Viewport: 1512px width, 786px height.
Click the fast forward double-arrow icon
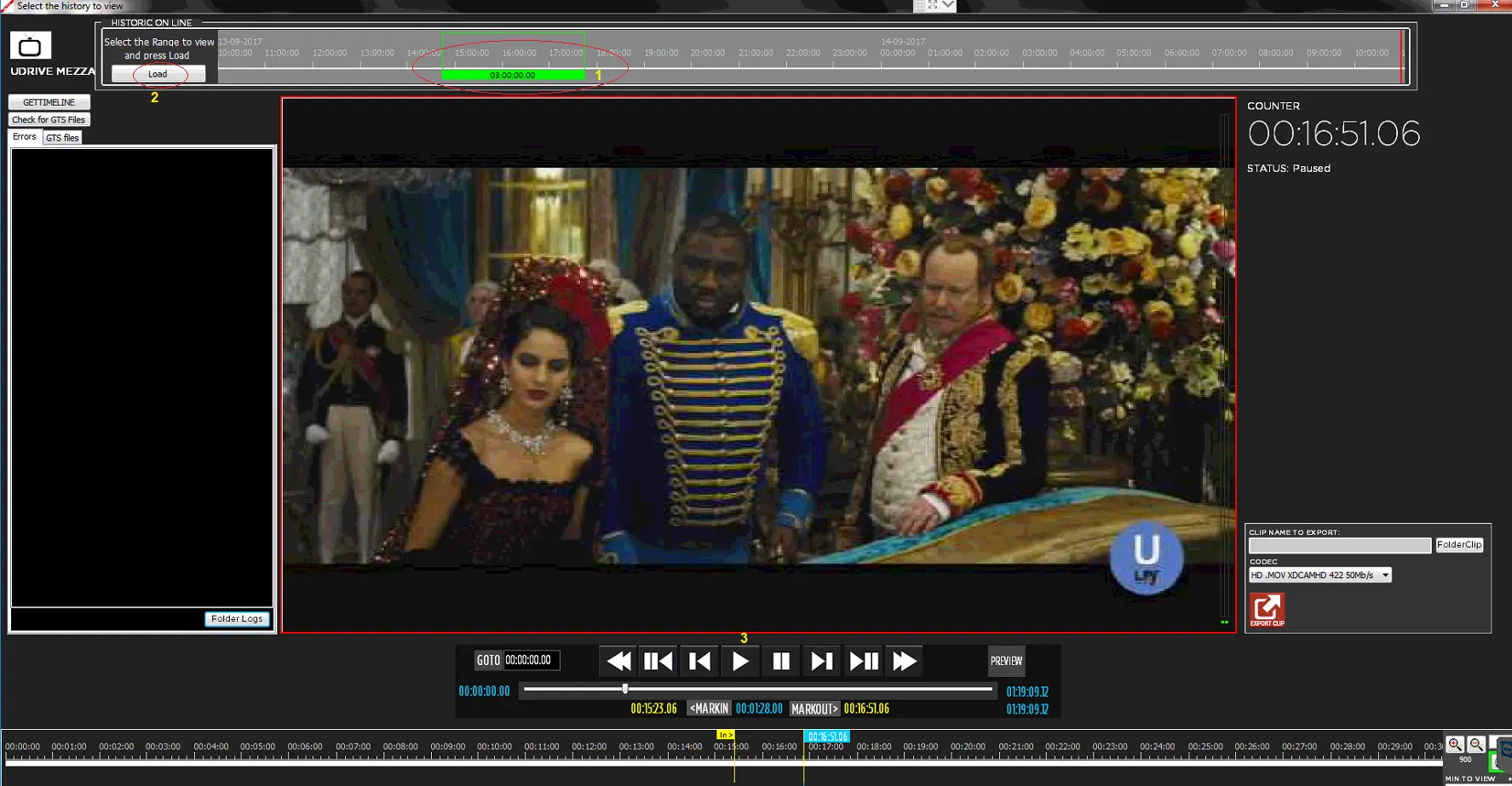[904, 661]
